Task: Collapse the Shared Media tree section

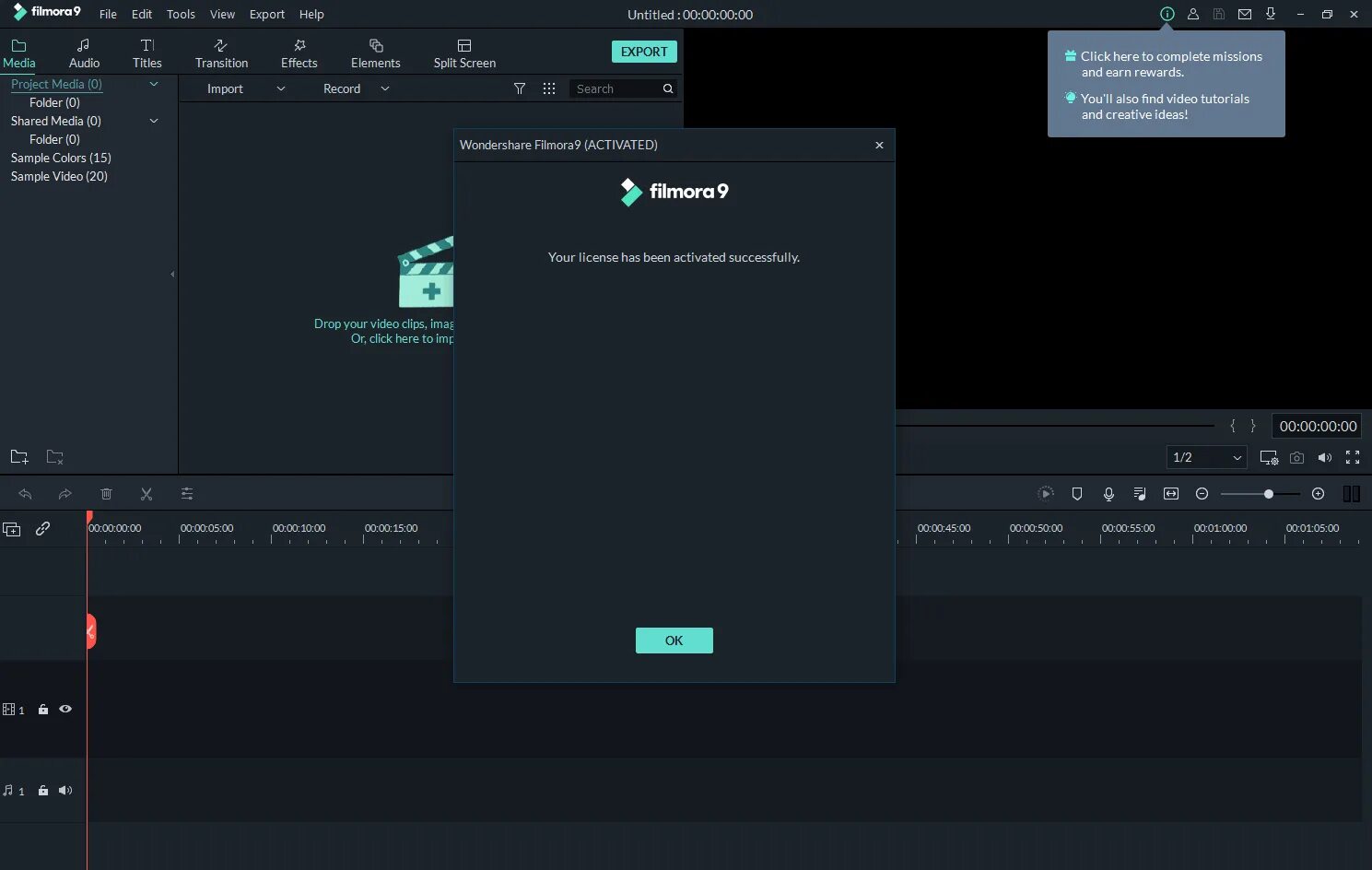Action: click(x=154, y=121)
